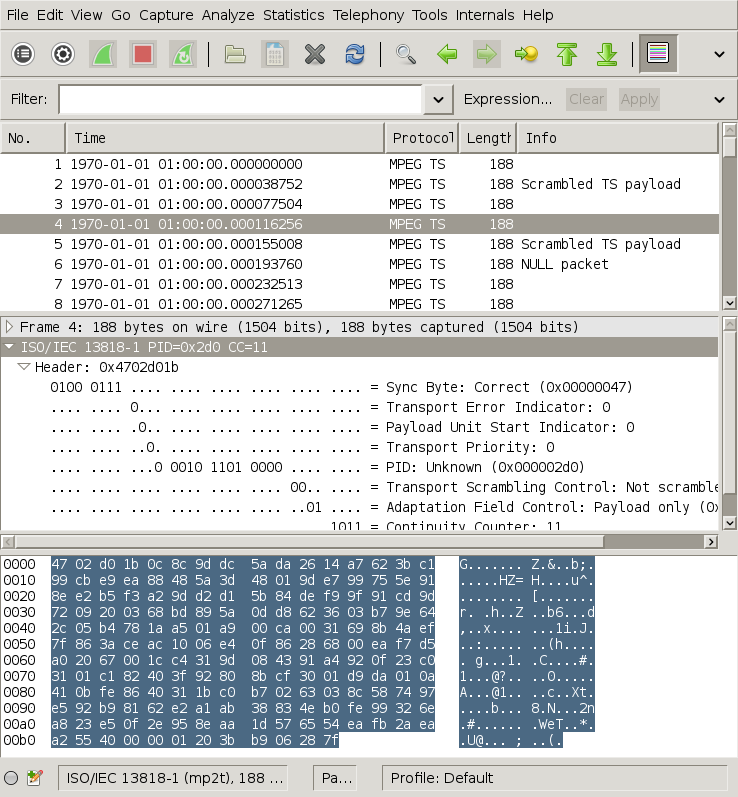Open the filter history dropdown
This screenshot has width=738, height=797.
pos(438,99)
